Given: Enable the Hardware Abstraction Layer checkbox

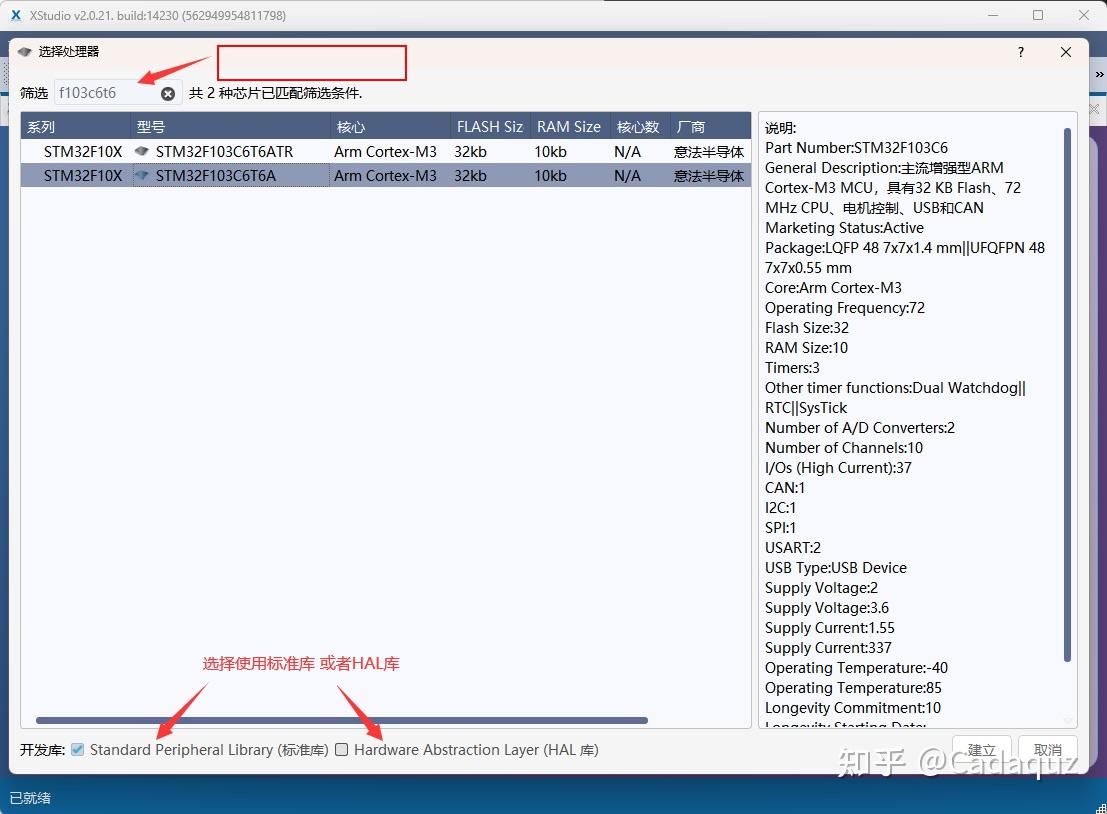Looking at the screenshot, I should [x=342, y=750].
